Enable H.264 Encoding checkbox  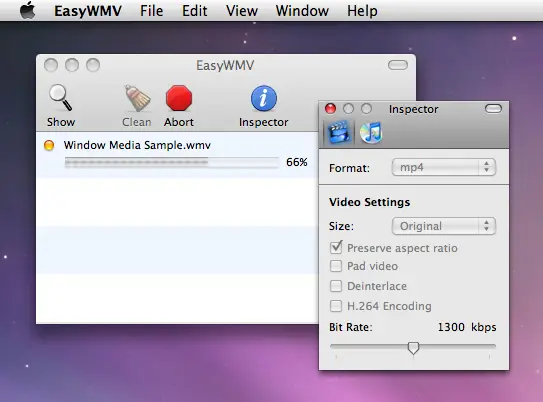pos(336,306)
